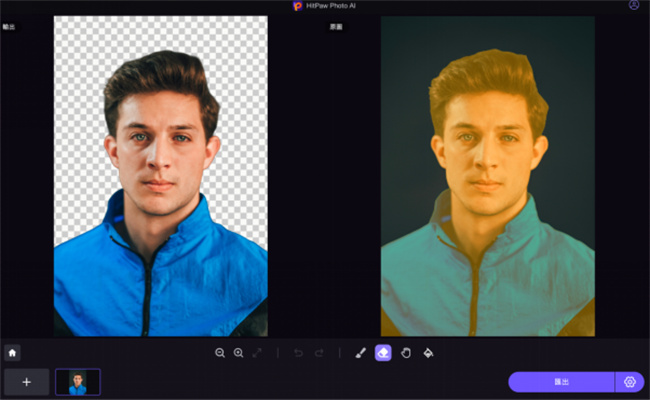The image size is (650, 400).
Task: Click the original image panel label
Action: (x=337, y=27)
